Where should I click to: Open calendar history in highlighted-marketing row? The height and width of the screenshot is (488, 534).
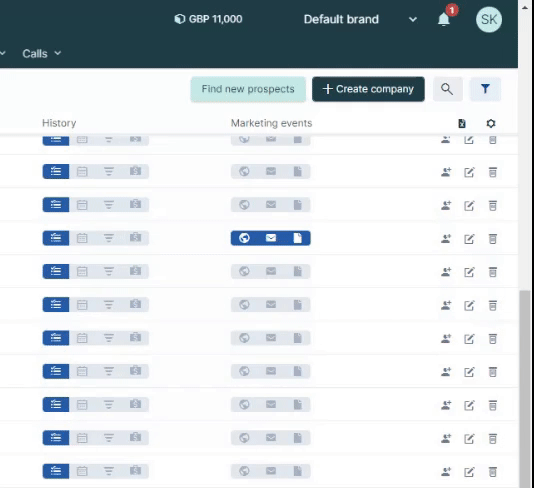pos(82,238)
